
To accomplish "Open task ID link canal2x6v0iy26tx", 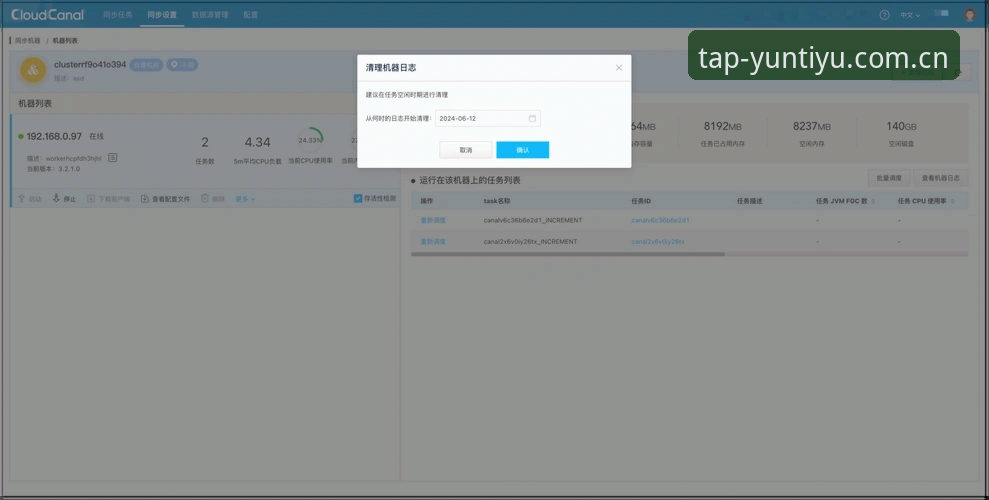I will (x=657, y=241).
